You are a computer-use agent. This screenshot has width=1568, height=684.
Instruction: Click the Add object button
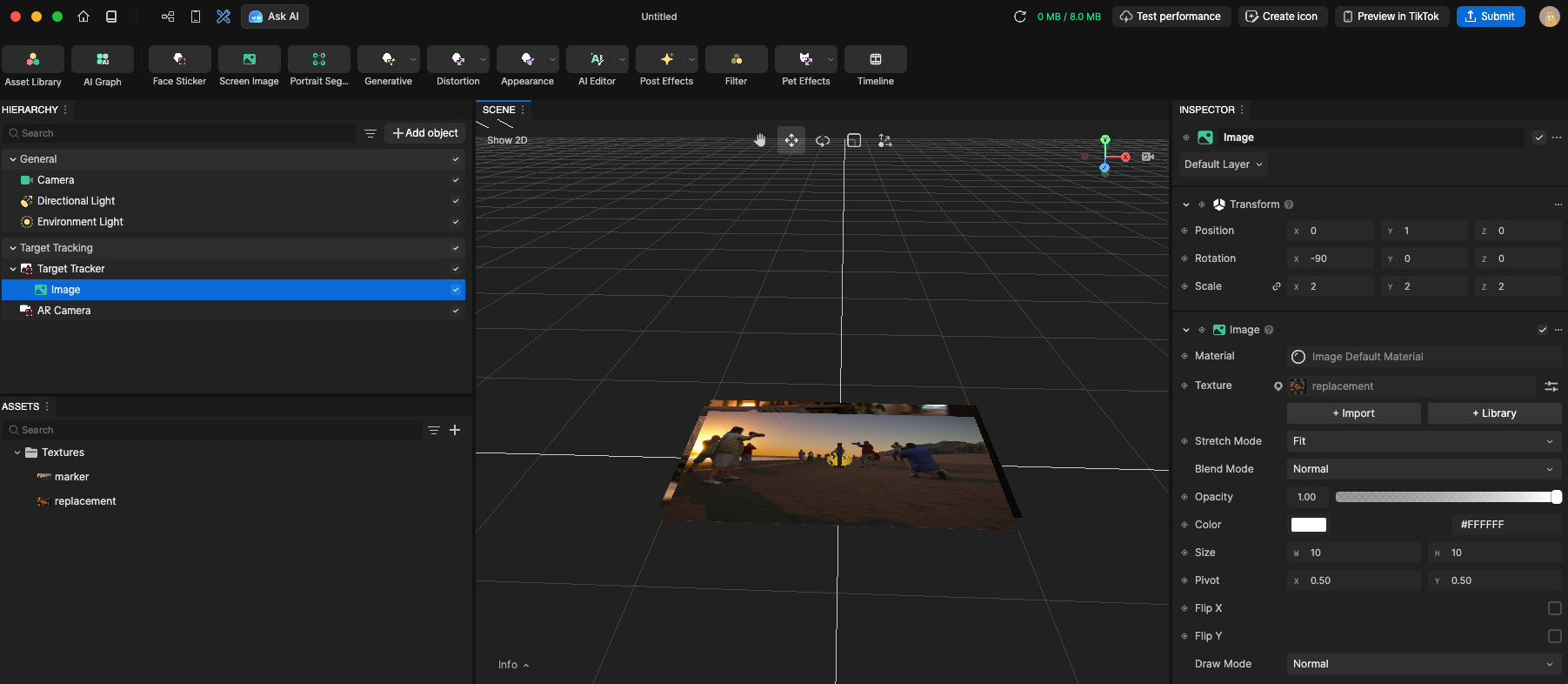point(425,133)
